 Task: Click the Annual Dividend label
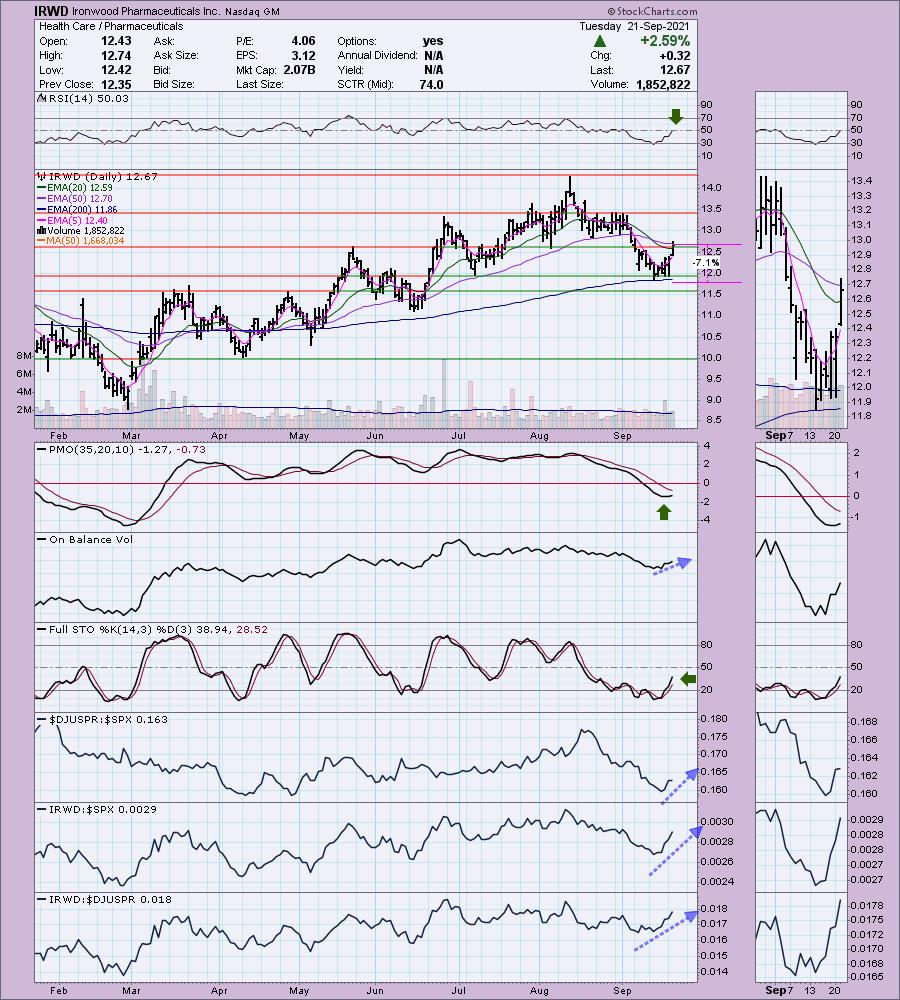click(x=377, y=55)
